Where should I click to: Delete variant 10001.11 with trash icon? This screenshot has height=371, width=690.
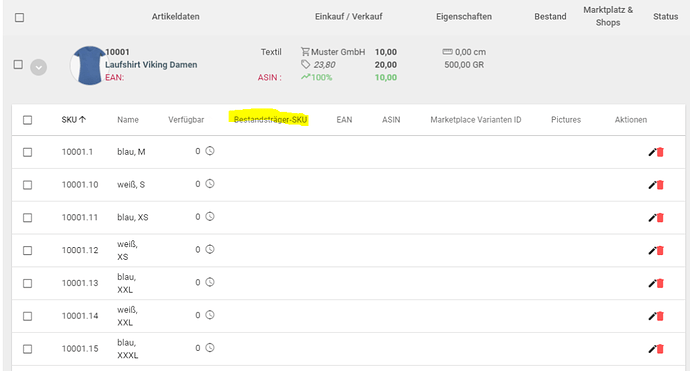click(660, 218)
